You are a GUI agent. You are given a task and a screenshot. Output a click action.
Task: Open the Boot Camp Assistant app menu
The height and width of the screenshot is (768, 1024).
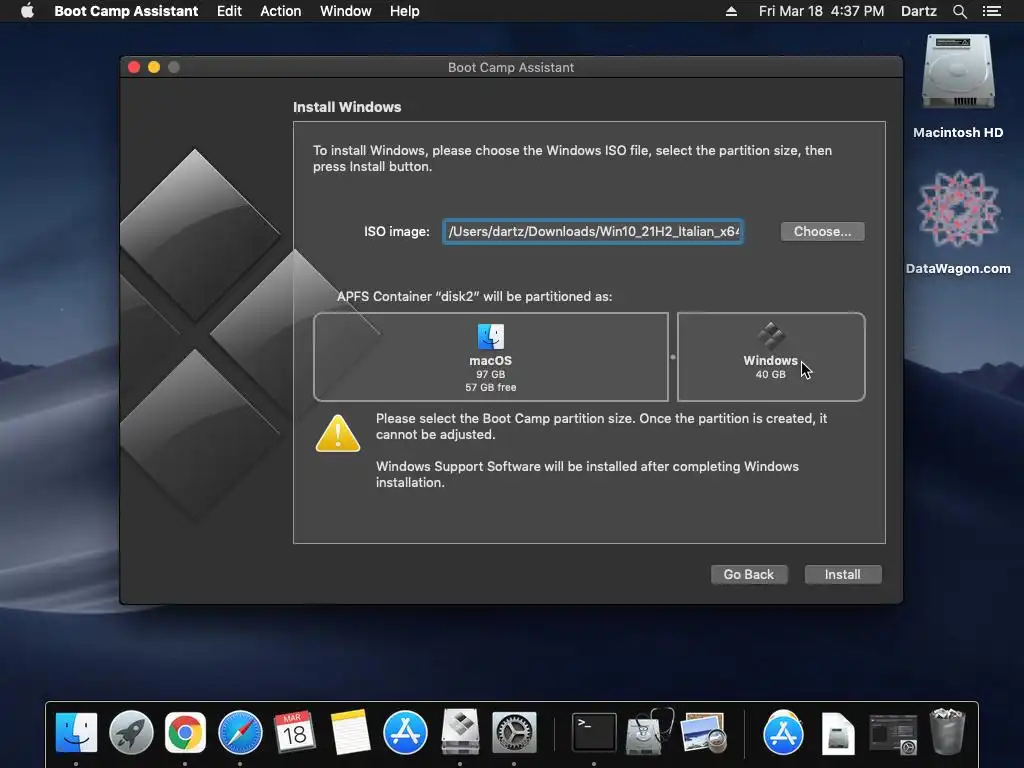tap(126, 11)
